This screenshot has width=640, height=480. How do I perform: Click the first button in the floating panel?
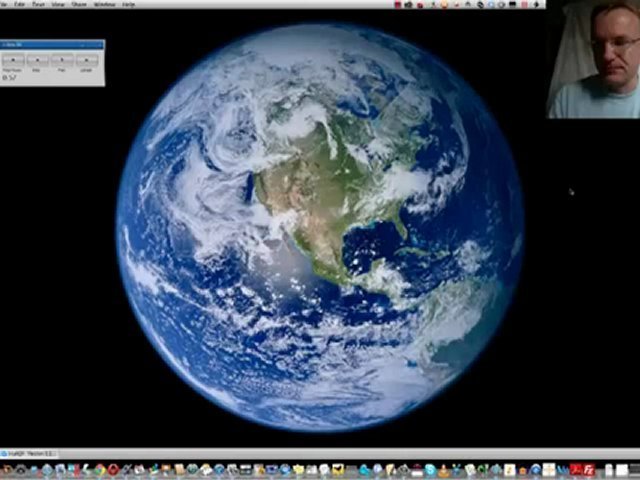click(x=13, y=60)
